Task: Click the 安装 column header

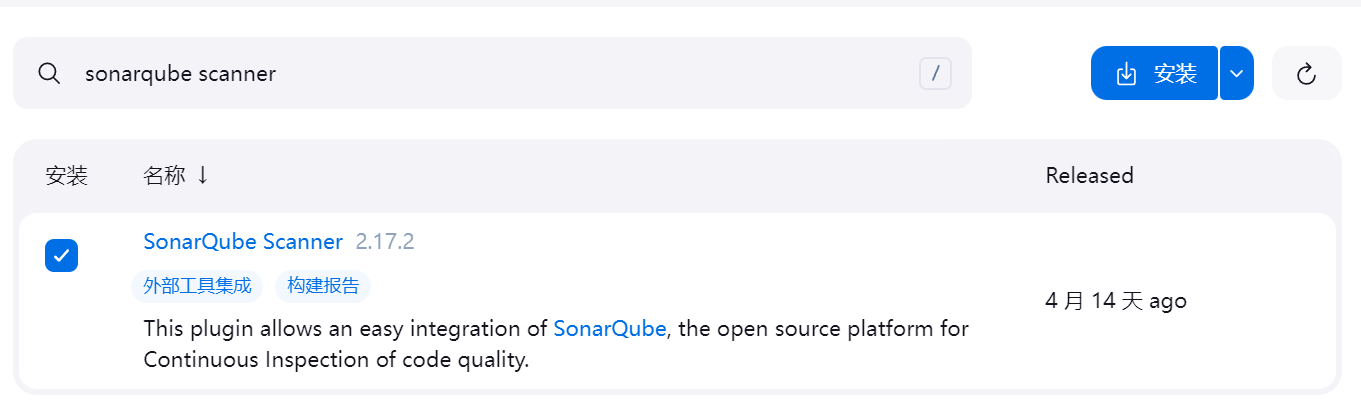Action: click(67, 176)
